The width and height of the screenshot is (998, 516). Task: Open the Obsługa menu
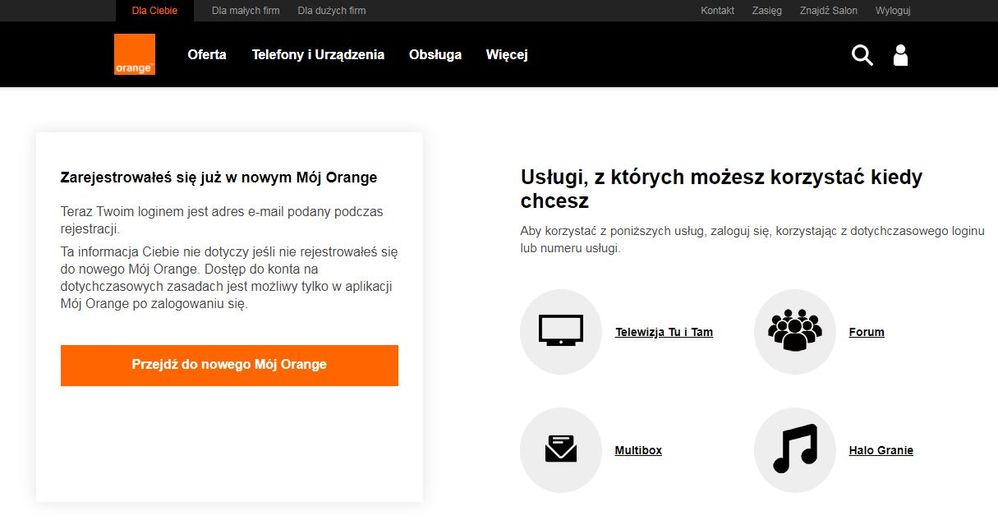[435, 55]
